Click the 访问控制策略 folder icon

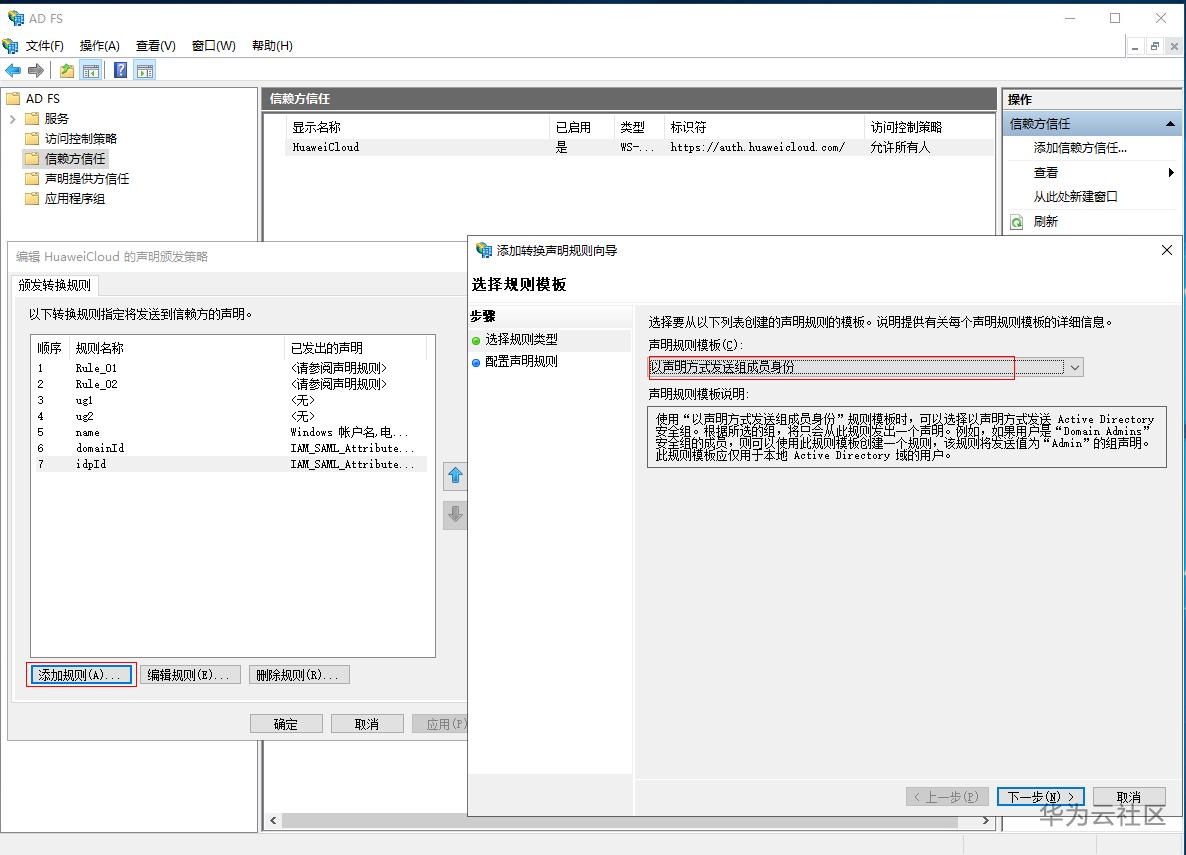pyautogui.click(x=32, y=138)
